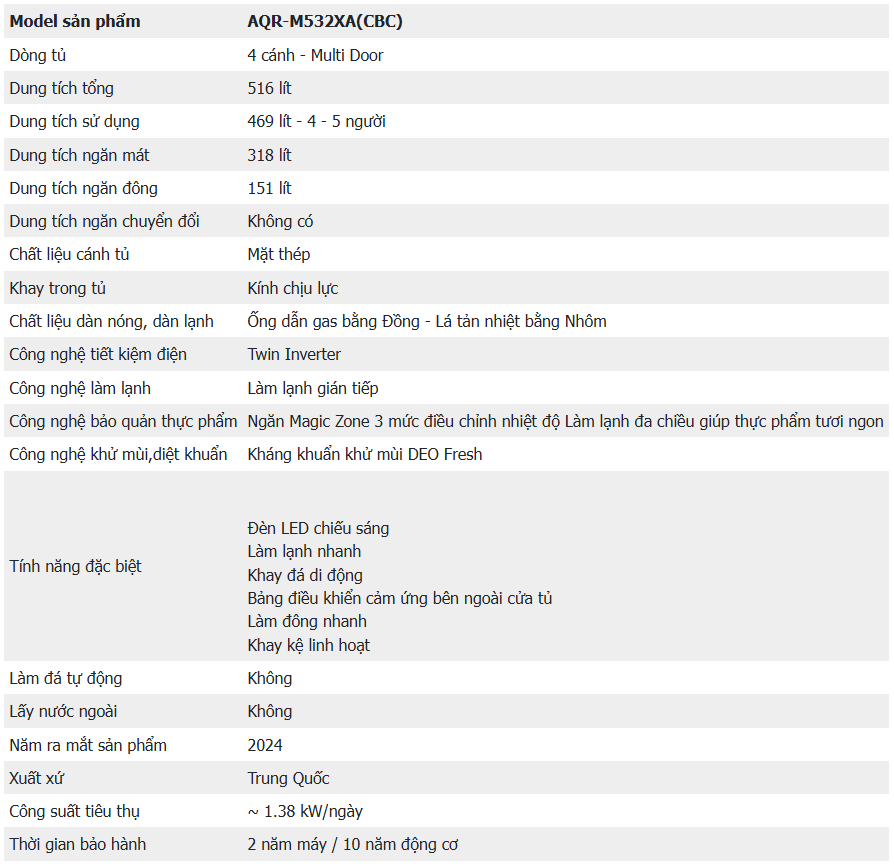
Task: Select the "Khay đá di động" feature line
Action: pos(305,575)
